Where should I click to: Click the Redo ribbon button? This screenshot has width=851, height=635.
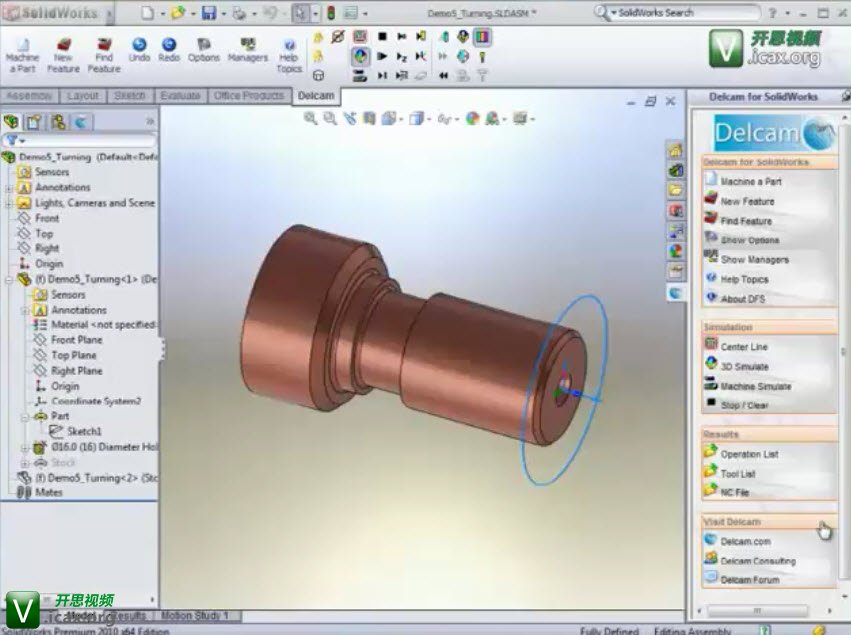pyautogui.click(x=169, y=49)
